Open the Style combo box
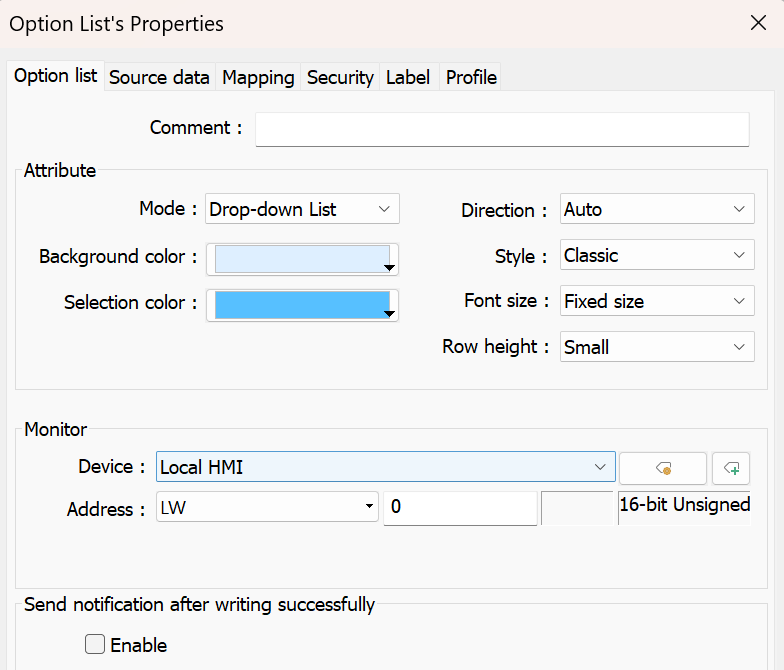The height and width of the screenshot is (670, 784). pyautogui.click(x=657, y=255)
